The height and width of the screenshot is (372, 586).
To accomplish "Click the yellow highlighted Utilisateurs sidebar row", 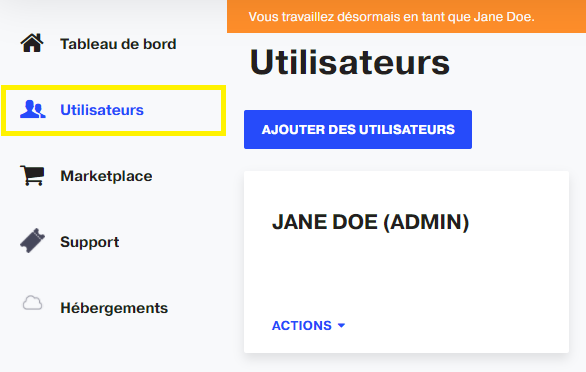I will (114, 110).
